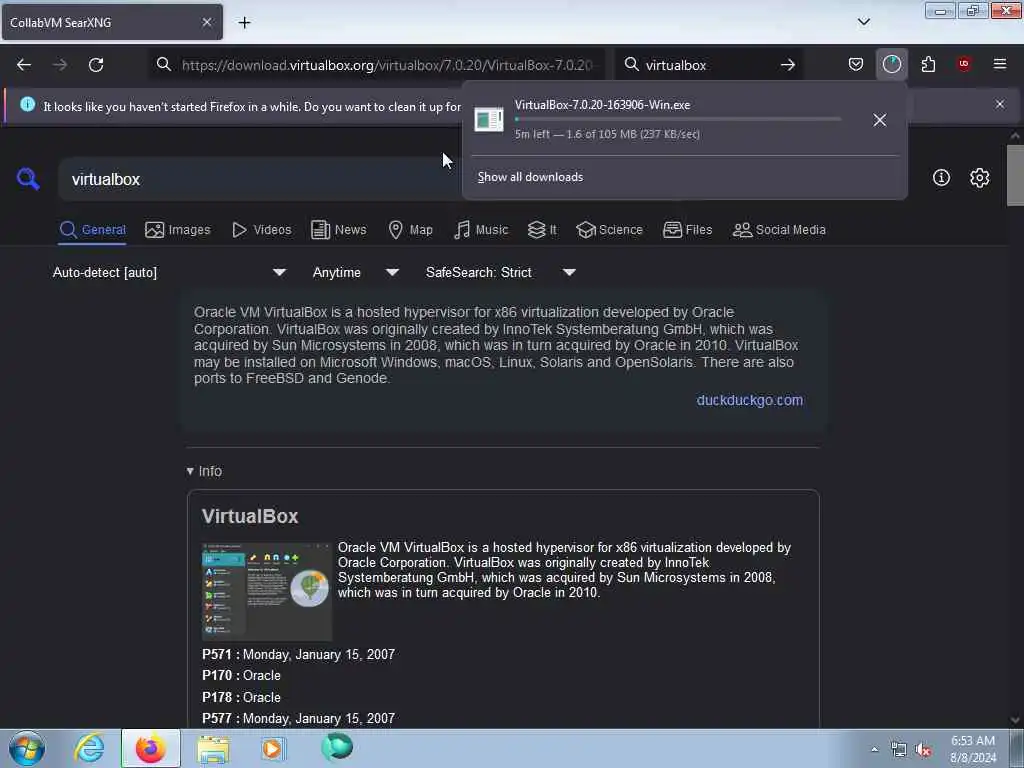Click the P170 : Oracle row

[x=241, y=676]
